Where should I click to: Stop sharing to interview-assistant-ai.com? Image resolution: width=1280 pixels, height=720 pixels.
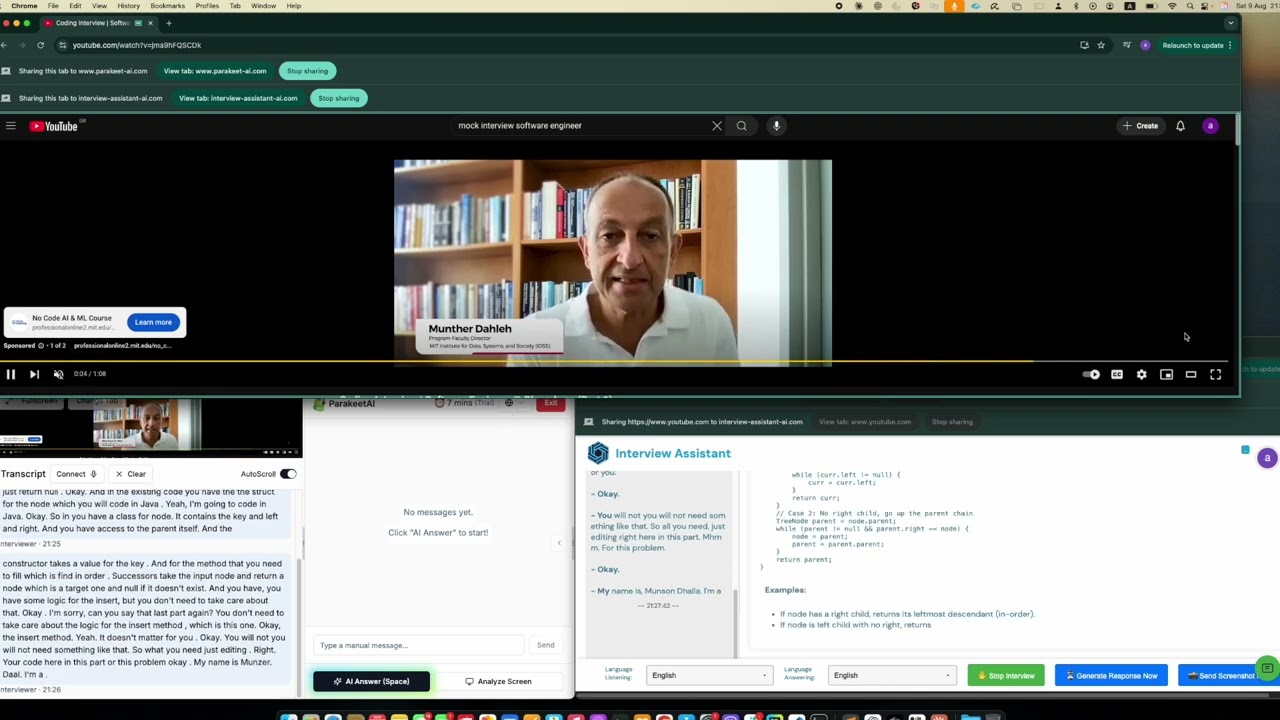(x=339, y=98)
